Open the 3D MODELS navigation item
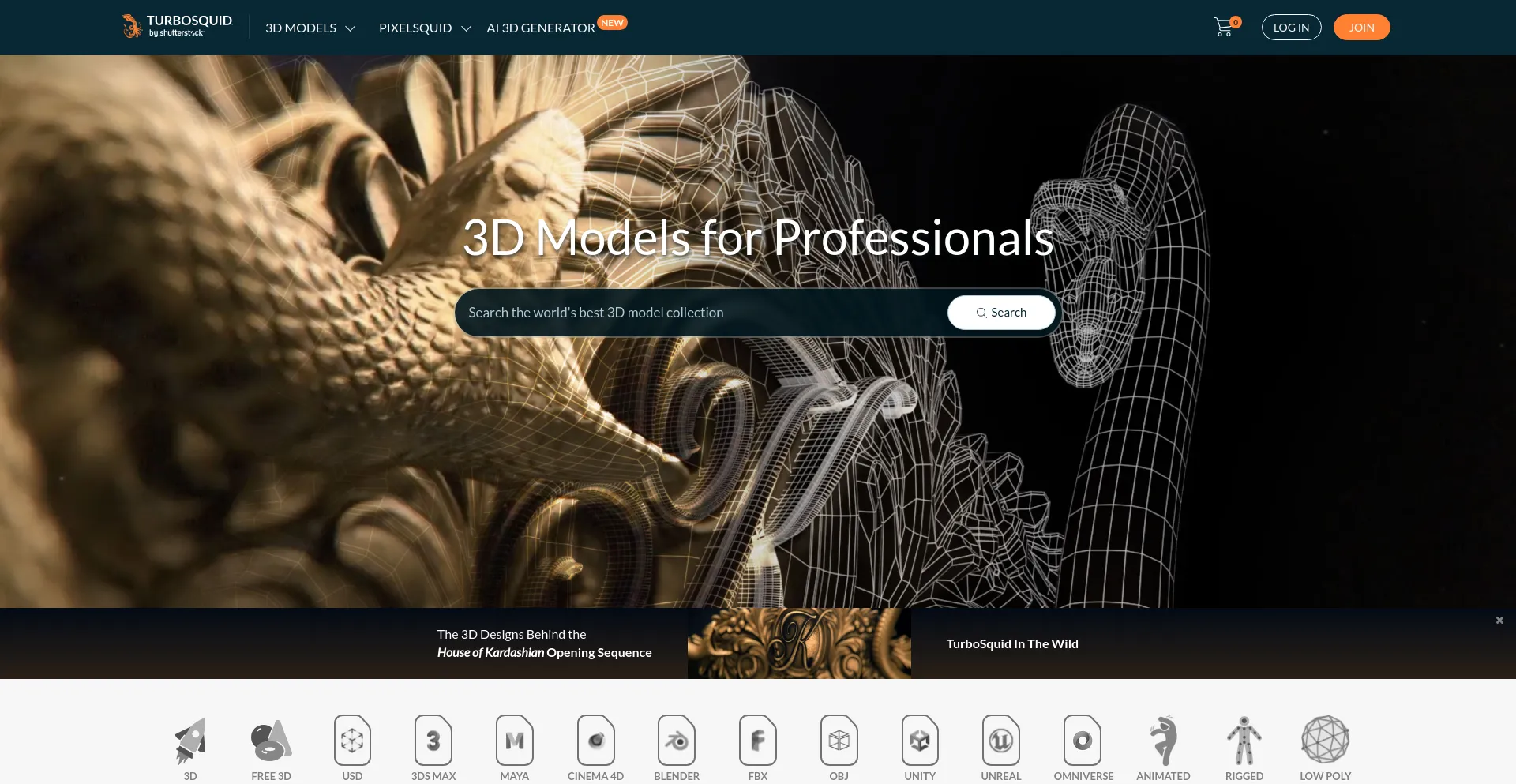This screenshot has height=784, width=1516. [301, 28]
